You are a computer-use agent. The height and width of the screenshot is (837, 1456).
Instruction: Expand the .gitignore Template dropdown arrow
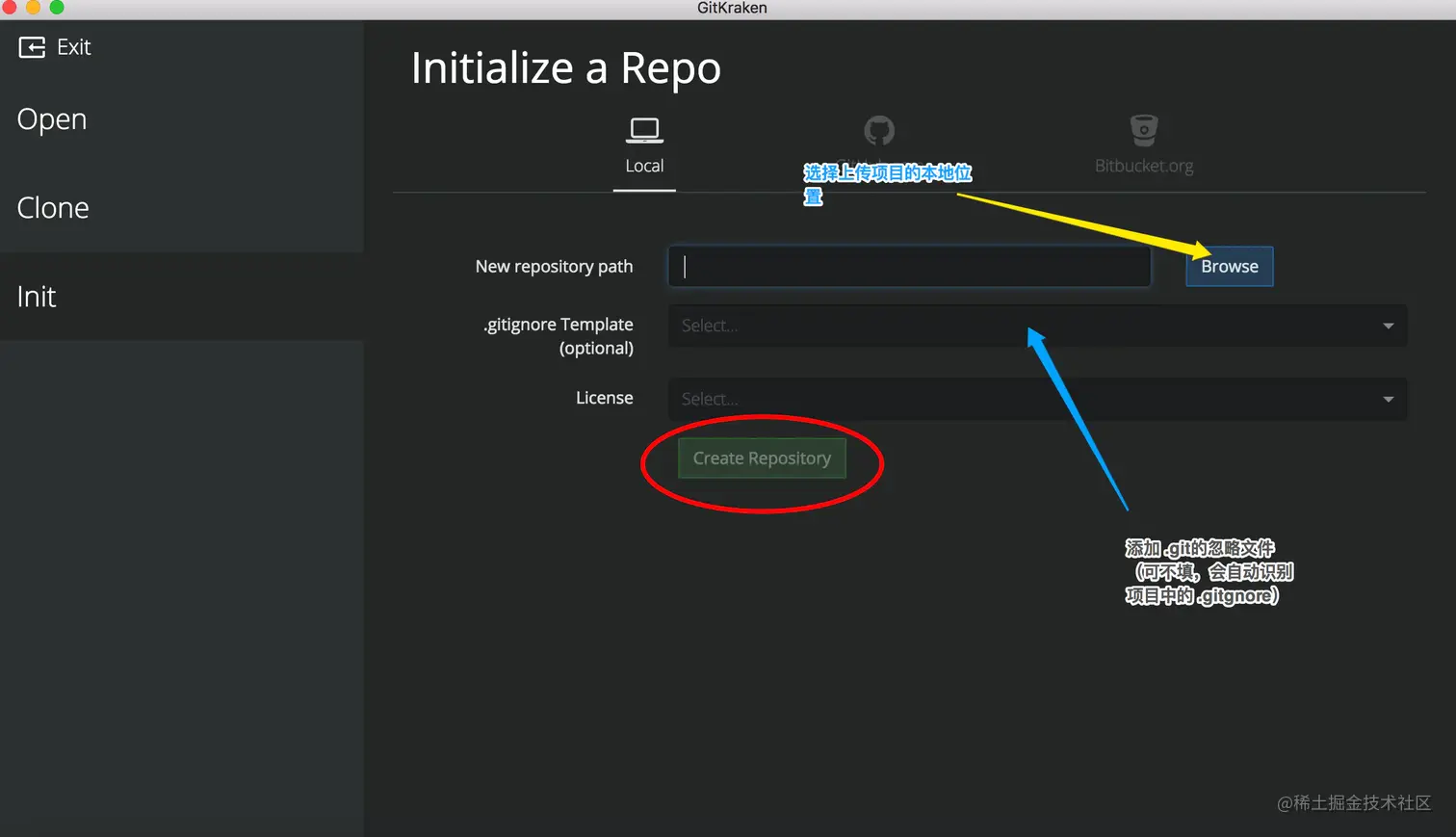point(1388,326)
